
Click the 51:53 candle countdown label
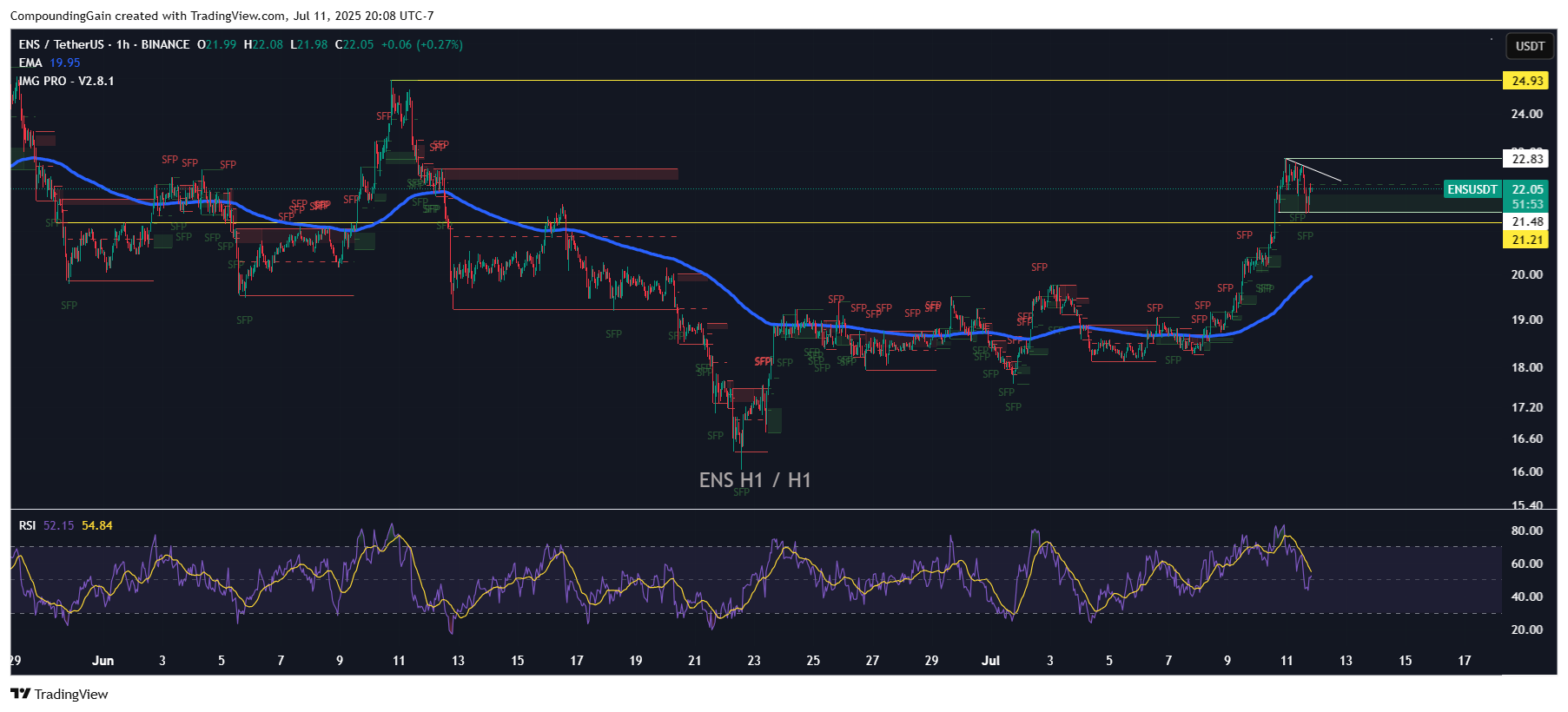[1526, 204]
